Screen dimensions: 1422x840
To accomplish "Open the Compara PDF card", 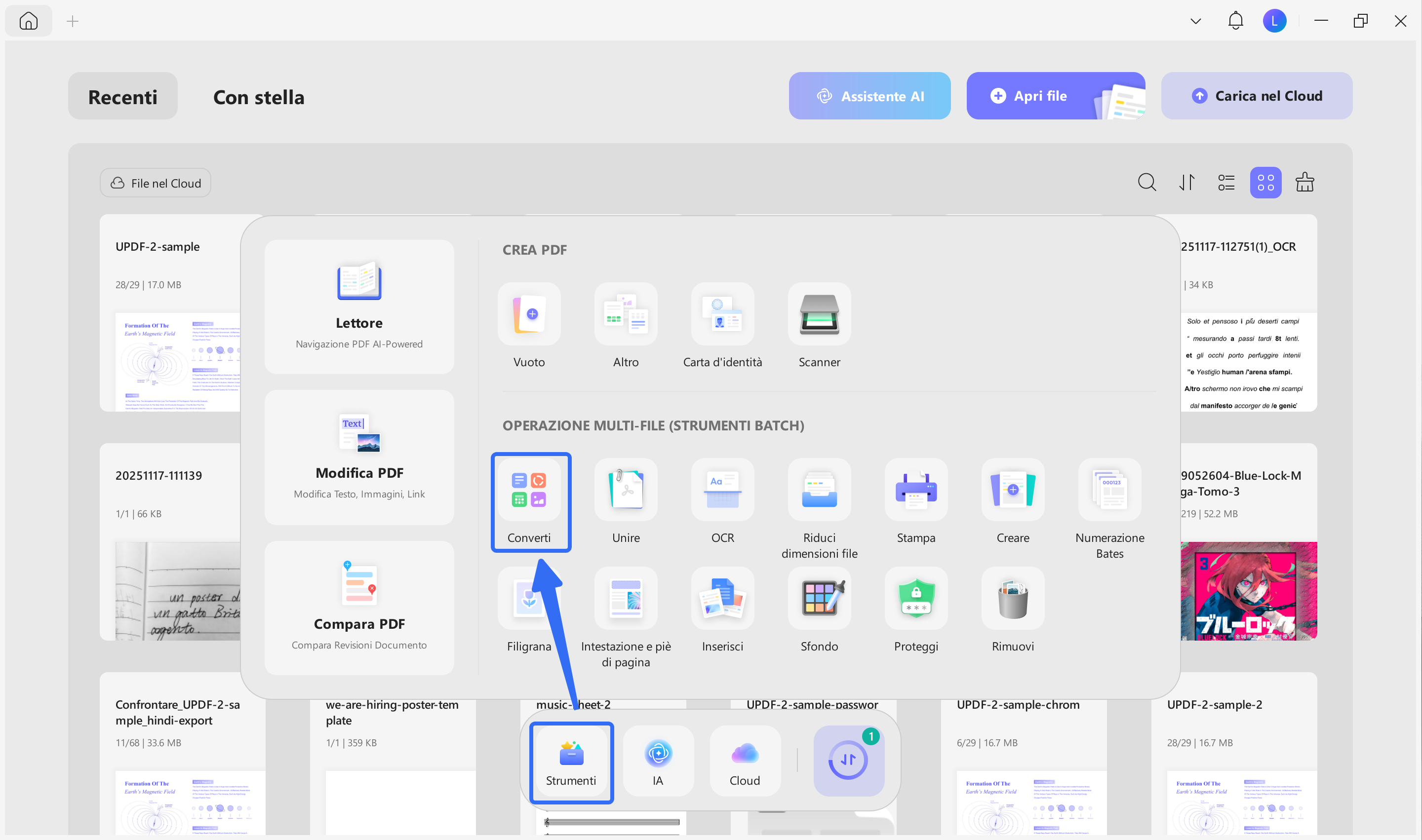I will point(359,608).
